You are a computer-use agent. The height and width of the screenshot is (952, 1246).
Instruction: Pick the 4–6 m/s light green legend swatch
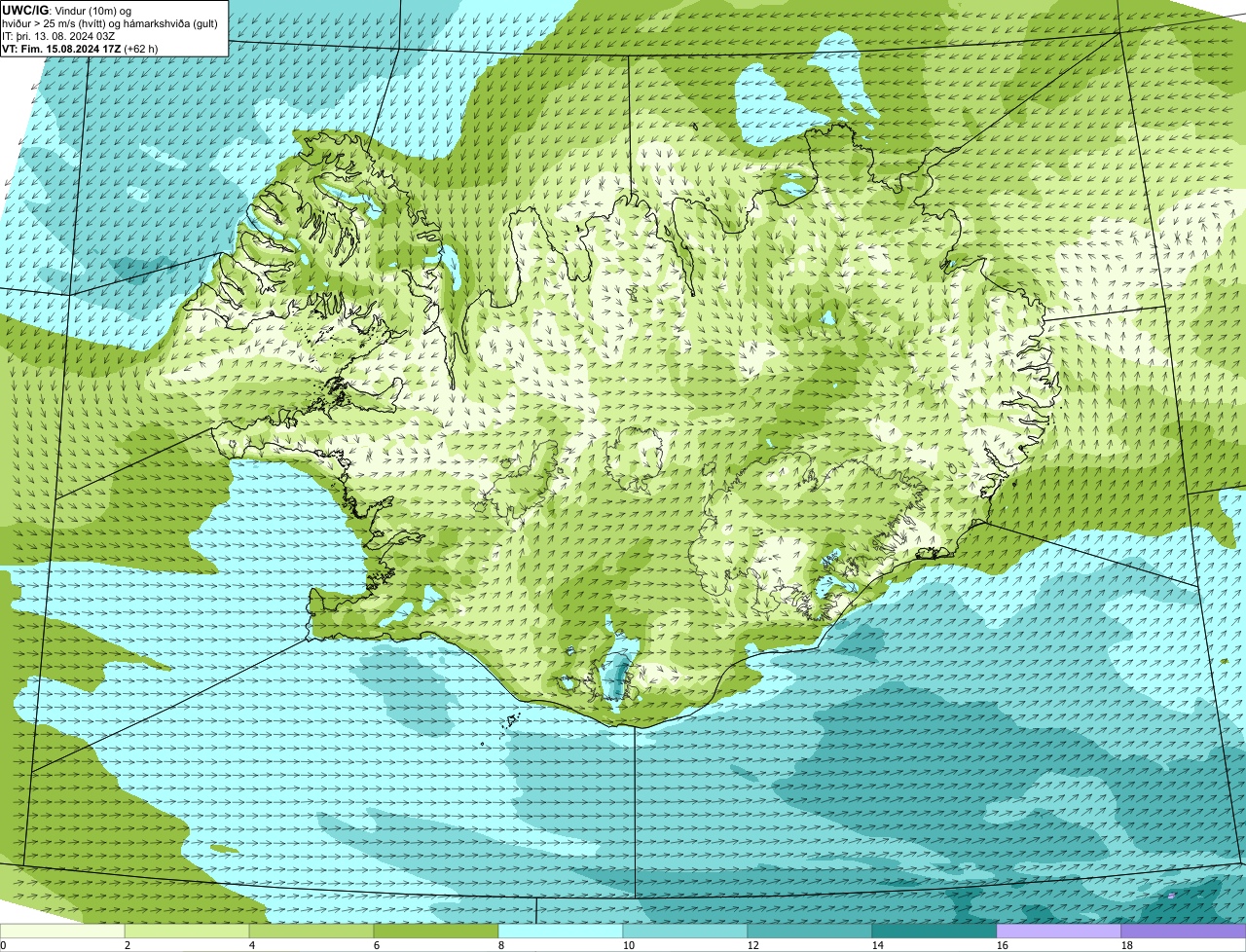pos(311,931)
